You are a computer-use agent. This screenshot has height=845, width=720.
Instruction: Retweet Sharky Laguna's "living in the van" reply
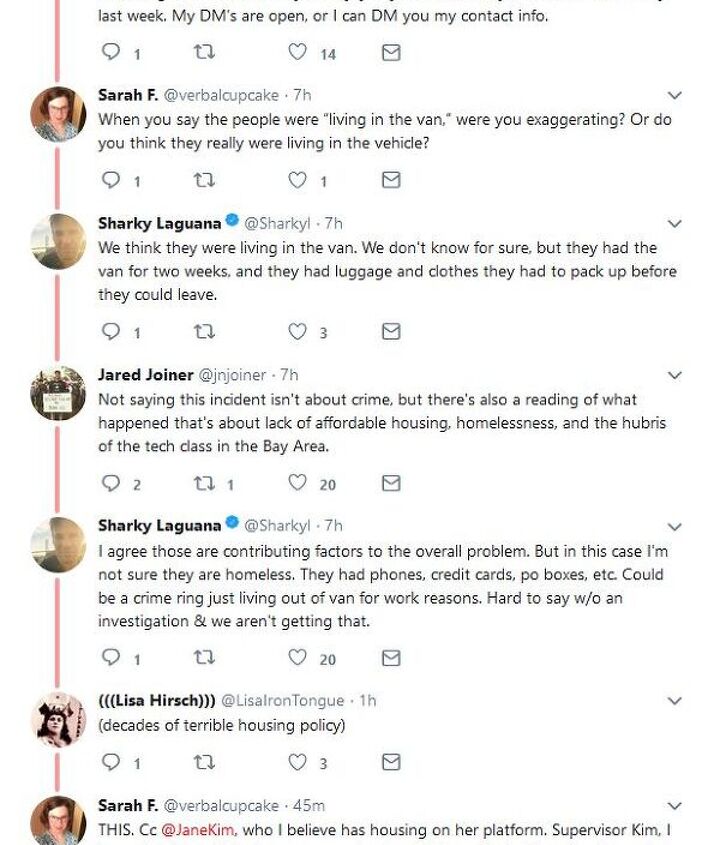pos(203,332)
